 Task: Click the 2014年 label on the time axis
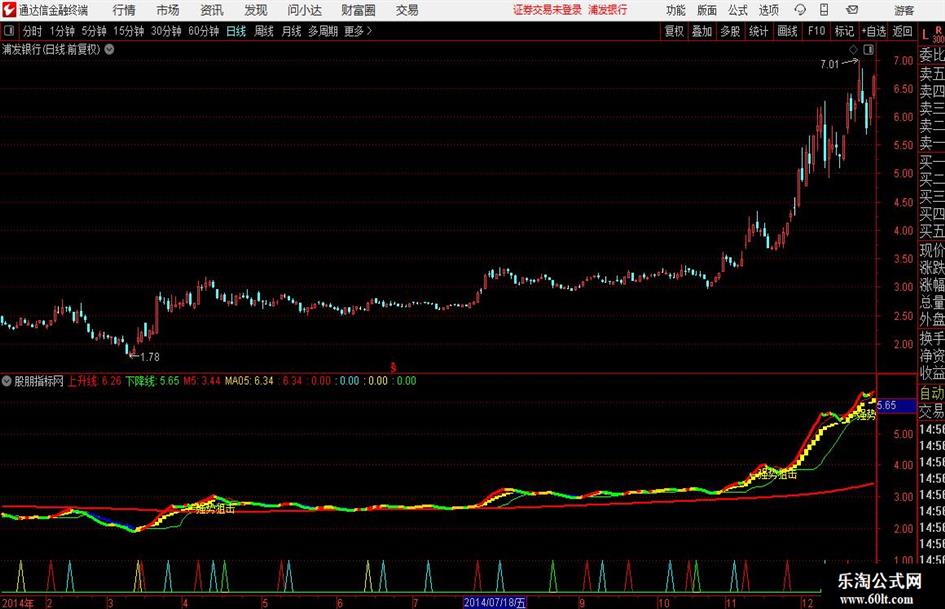point(17,603)
